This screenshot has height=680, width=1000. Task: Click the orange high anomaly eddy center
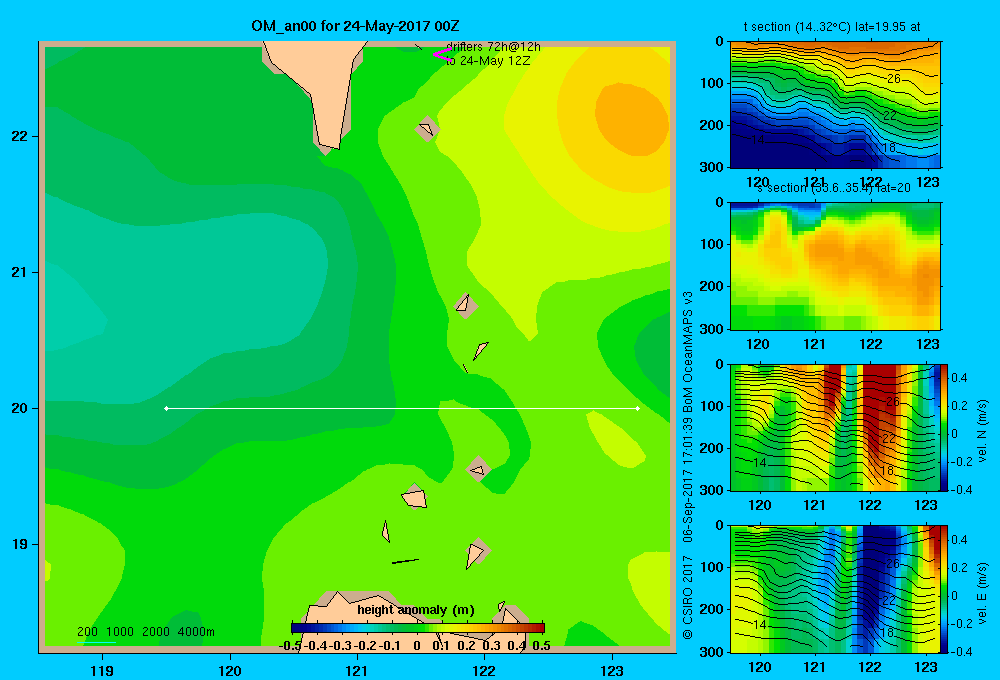(631, 119)
